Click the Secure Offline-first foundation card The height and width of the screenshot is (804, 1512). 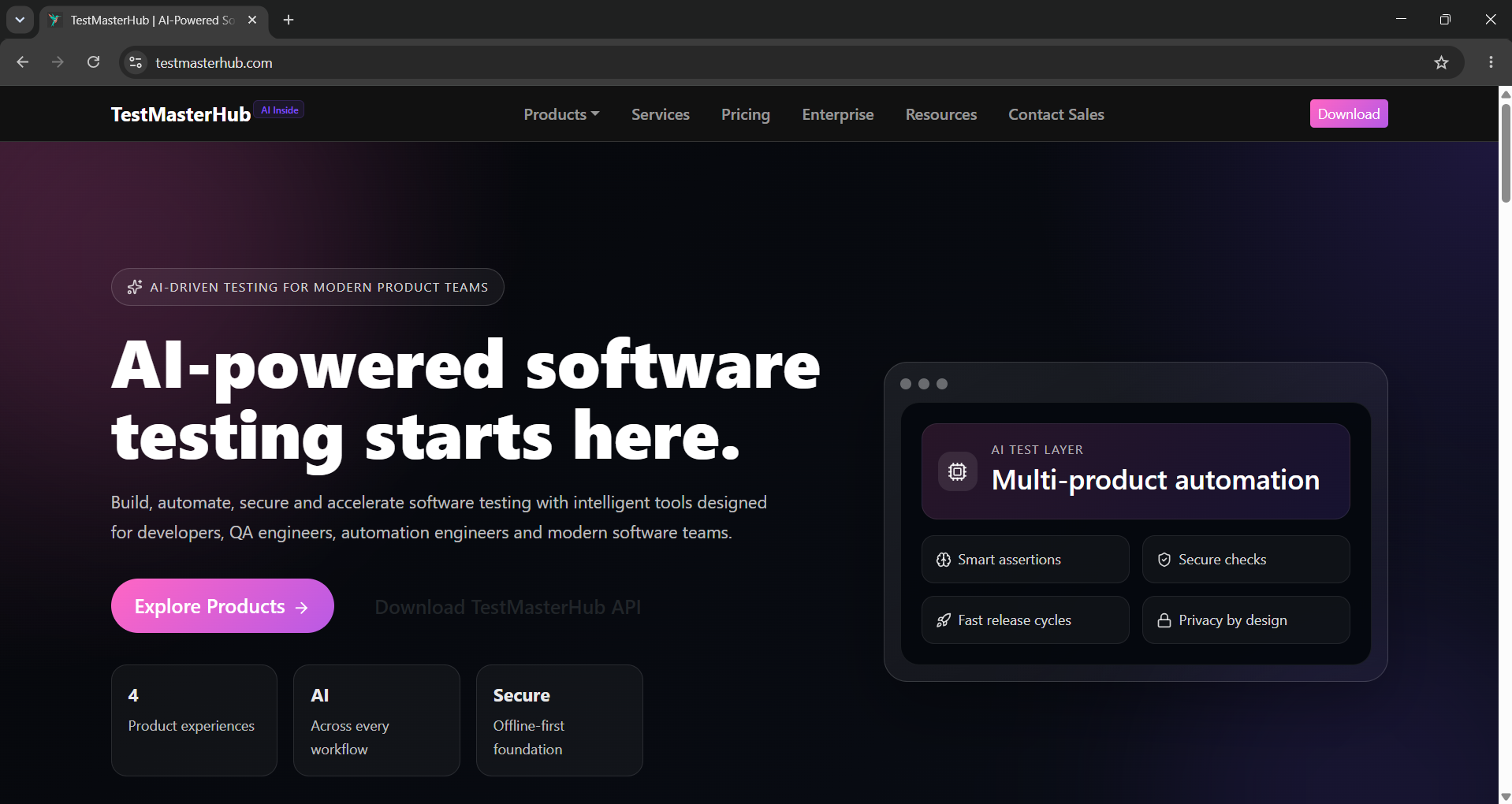coord(560,720)
